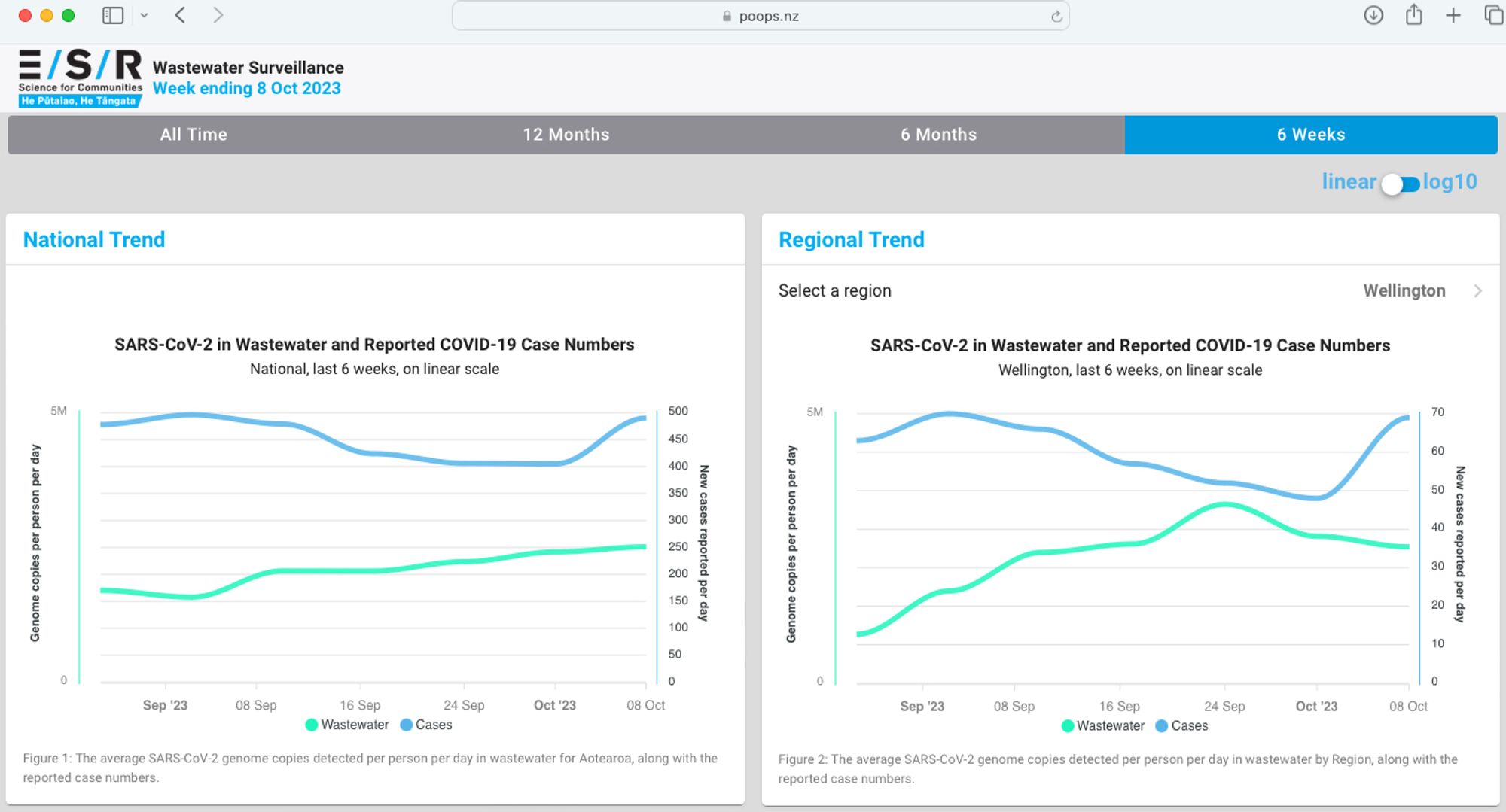Viewport: 1506px width, 812px height.
Task: Open the Safari downloads icon
Action: [x=1373, y=15]
